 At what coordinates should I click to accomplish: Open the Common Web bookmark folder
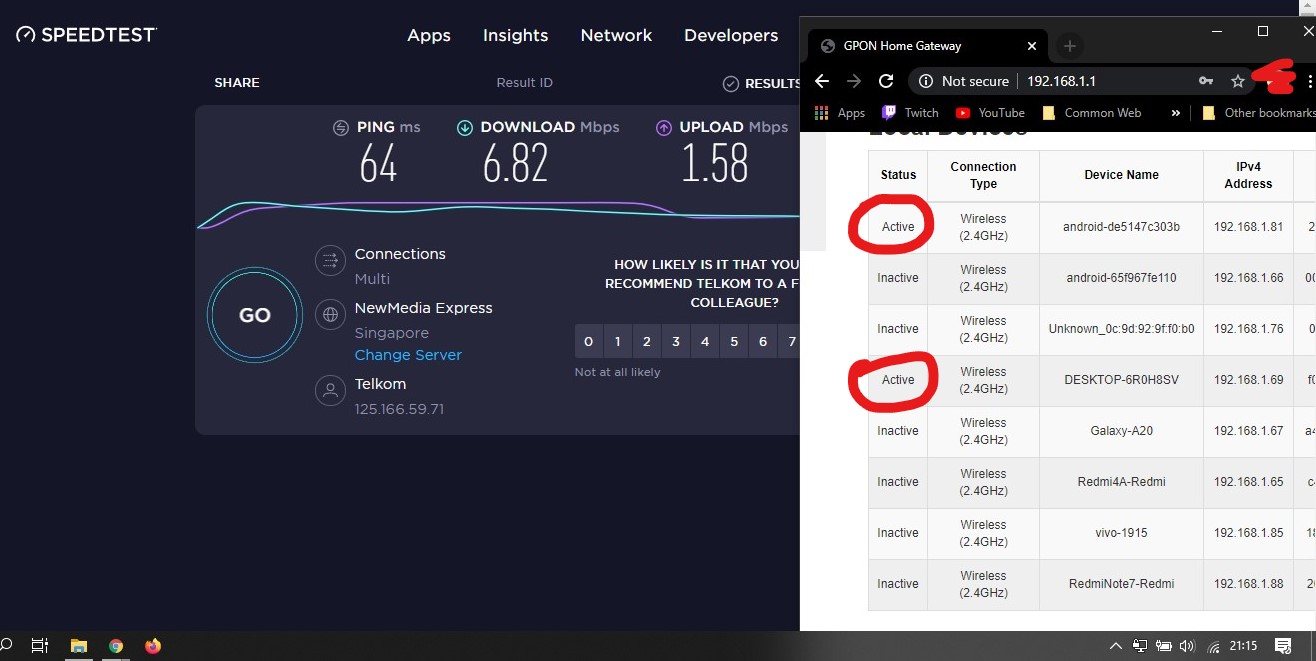(x=1091, y=113)
